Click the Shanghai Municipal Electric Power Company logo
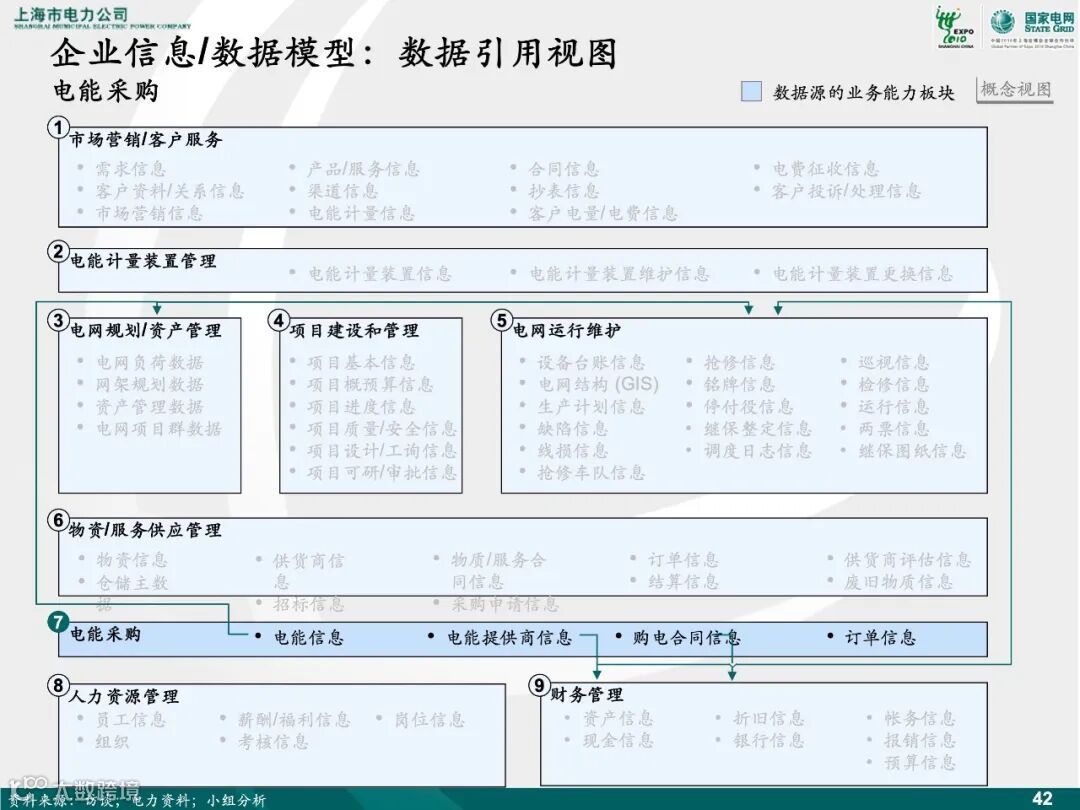This screenshot has height=810, width=1080. [x=102, y=18]
